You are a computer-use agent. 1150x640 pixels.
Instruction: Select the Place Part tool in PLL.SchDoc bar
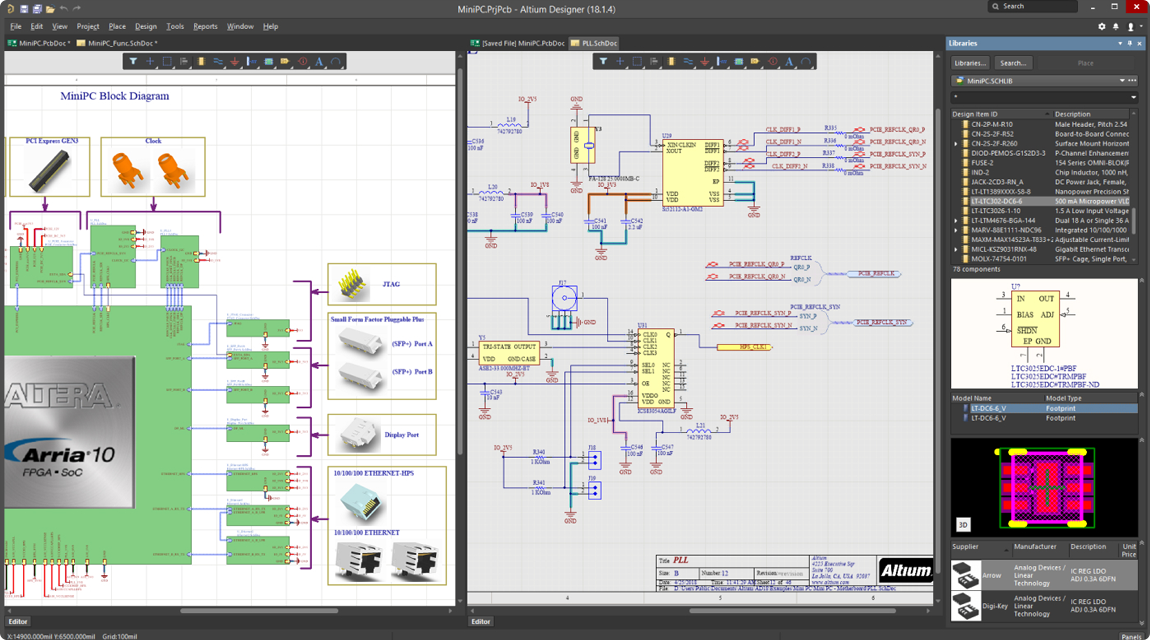coord(670,62)
